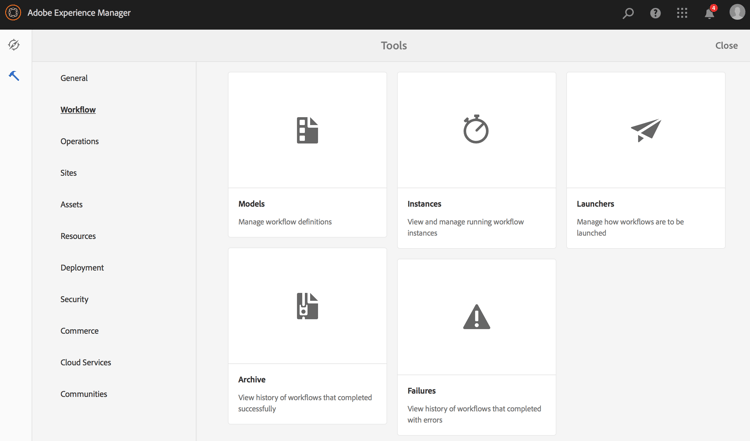This screenshot has height=441, width=750.
Task: Open the user profile avatar
Action: click(x=737, y=12)
